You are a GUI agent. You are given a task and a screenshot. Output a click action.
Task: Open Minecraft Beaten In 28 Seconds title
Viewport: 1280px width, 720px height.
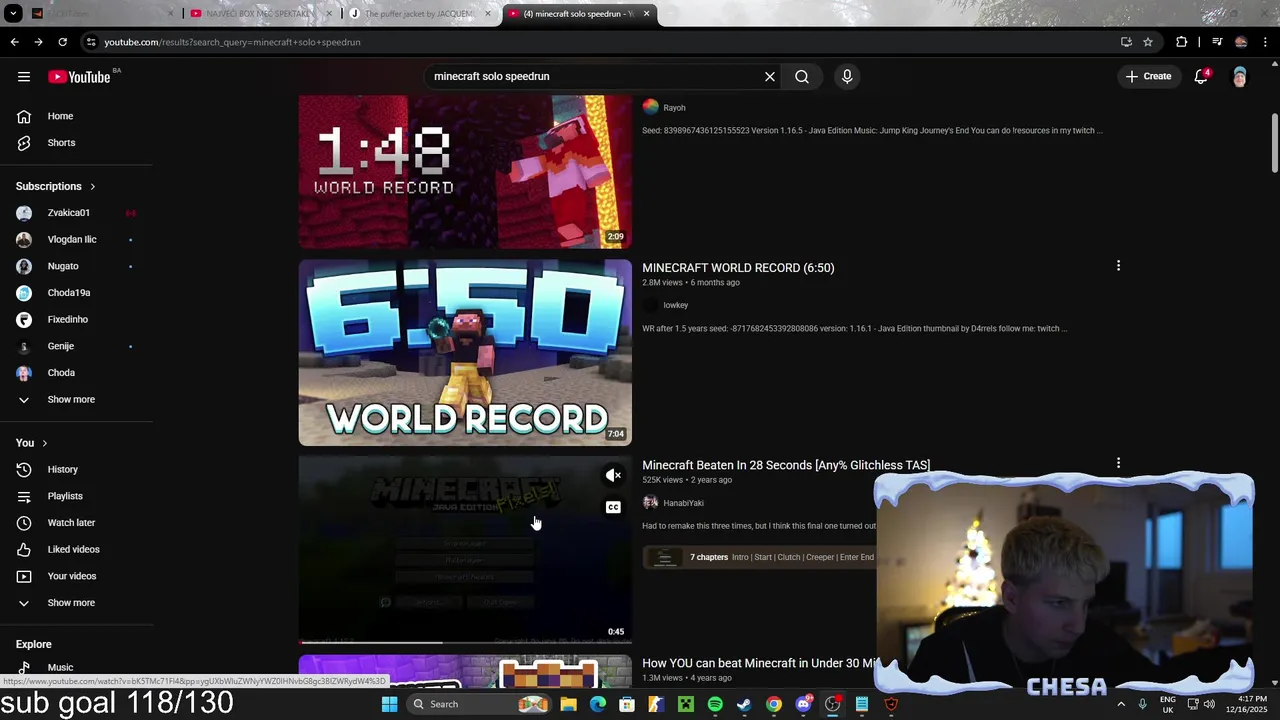[x=786, y=465]
